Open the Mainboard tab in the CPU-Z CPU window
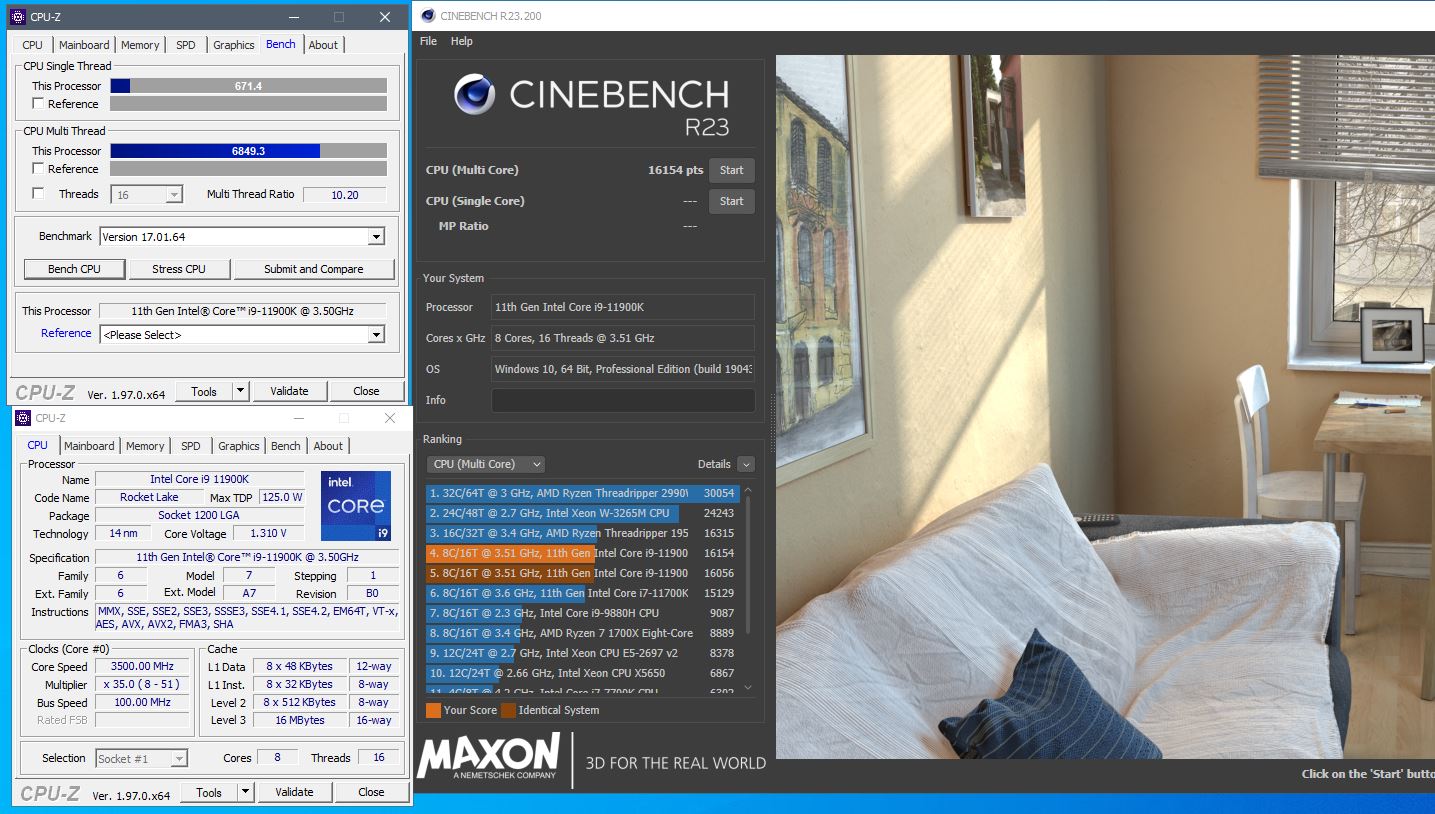The height and width of the screenshot is (814, 1435). (x=89, y=446)
